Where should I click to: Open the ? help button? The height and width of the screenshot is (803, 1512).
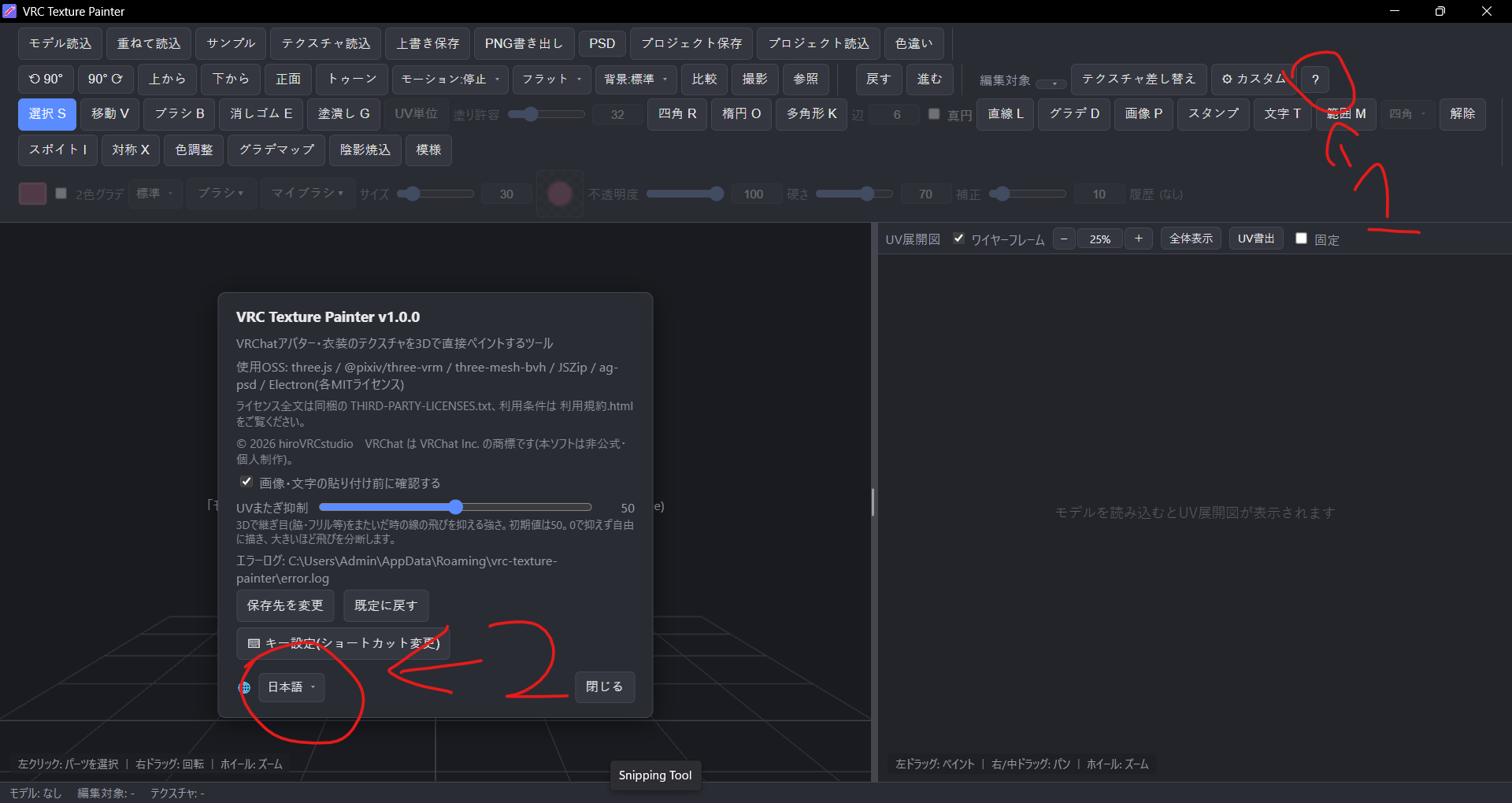(1315, 80)
